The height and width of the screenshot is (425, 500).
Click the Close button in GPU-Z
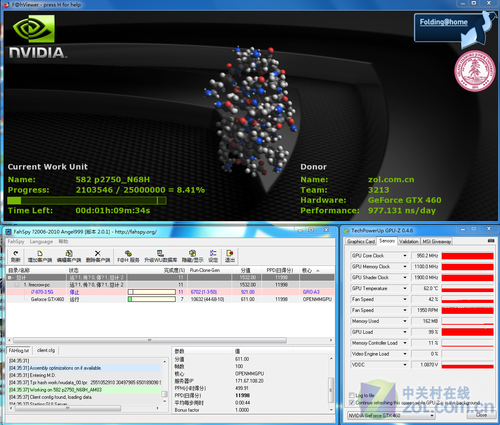481,415
